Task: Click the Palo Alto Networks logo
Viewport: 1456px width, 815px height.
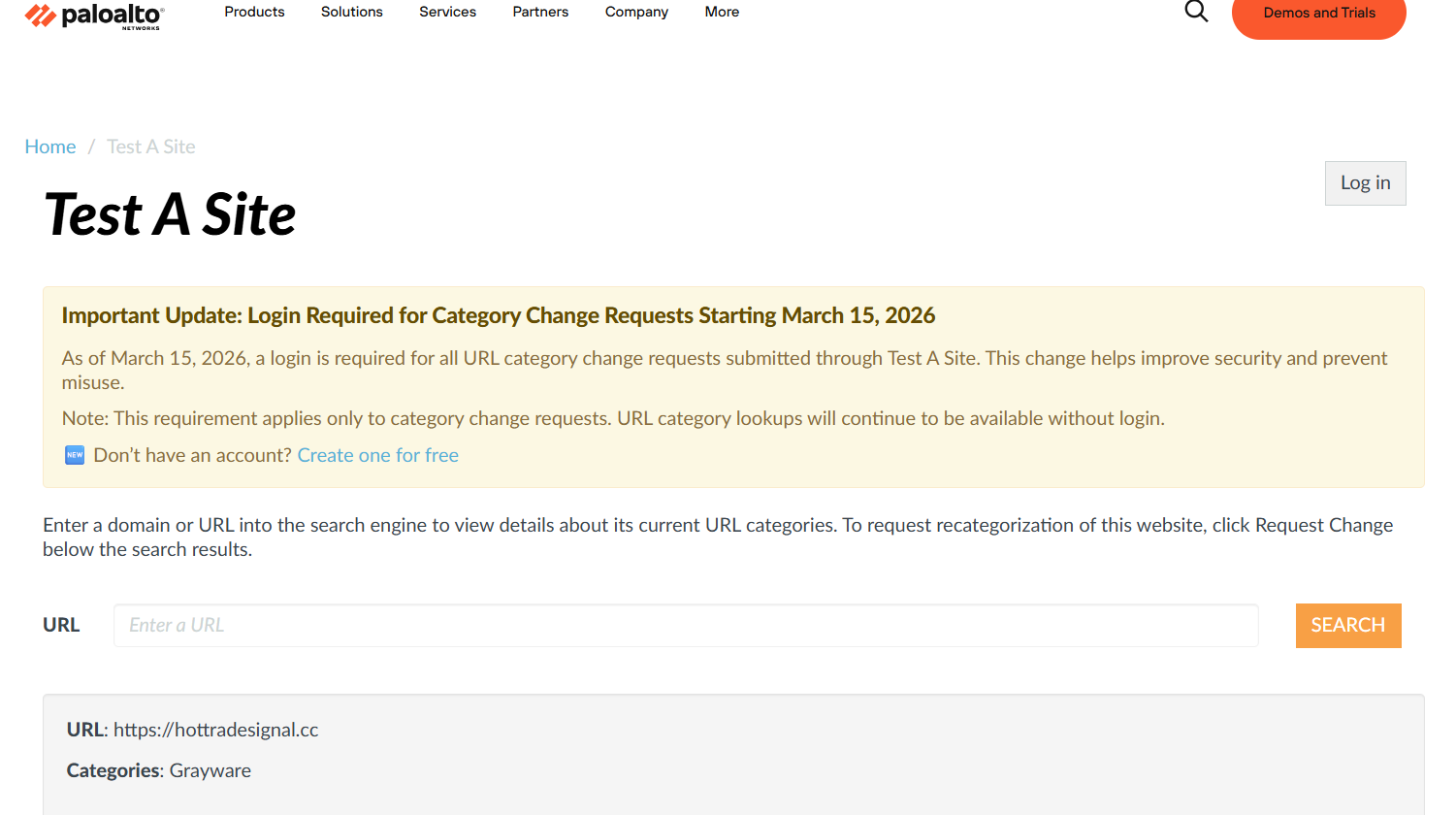Action: point(94,16)
